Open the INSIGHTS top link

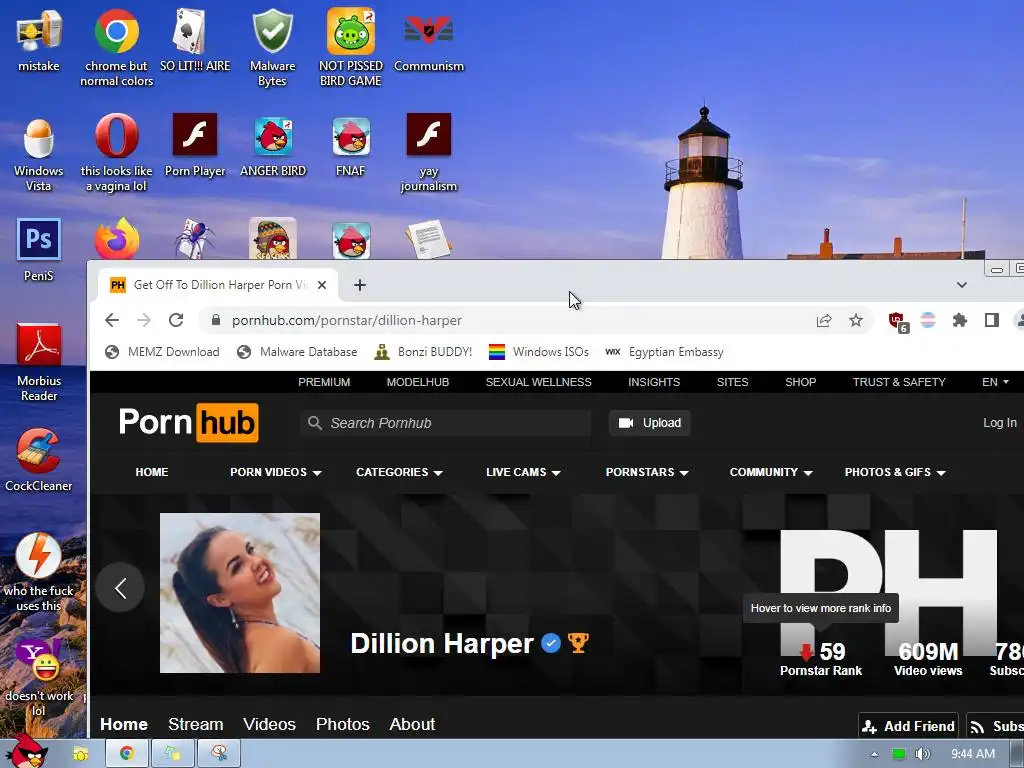tap(654, 382)
